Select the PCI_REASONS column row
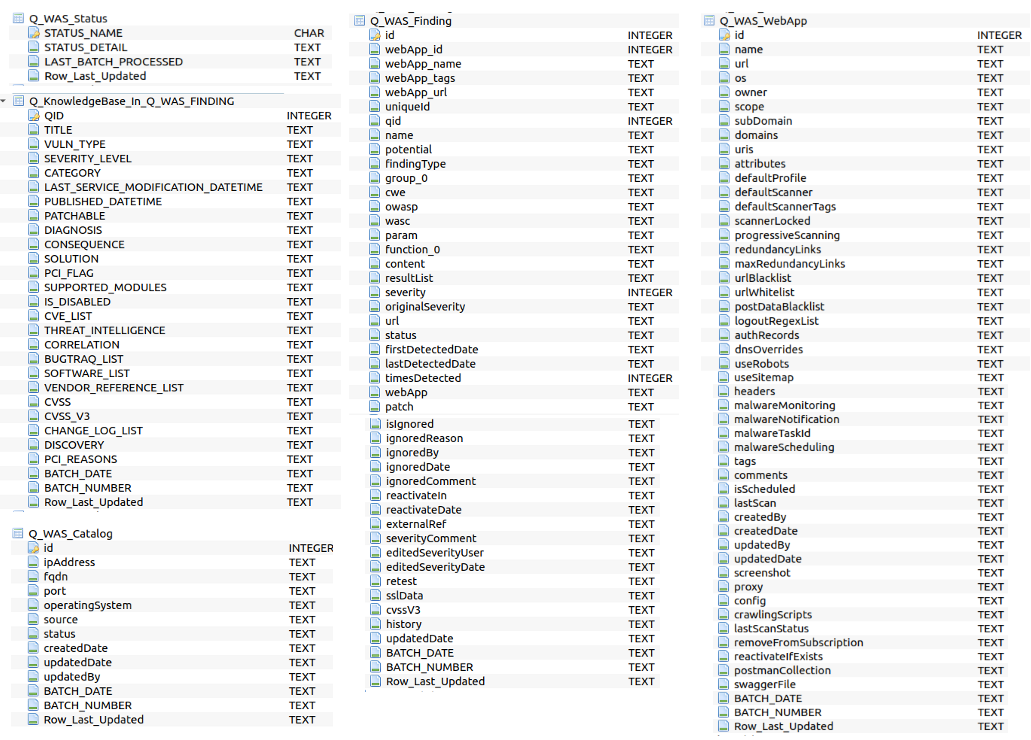Viewport: 1031px width, 740px height. coord(171,459)
